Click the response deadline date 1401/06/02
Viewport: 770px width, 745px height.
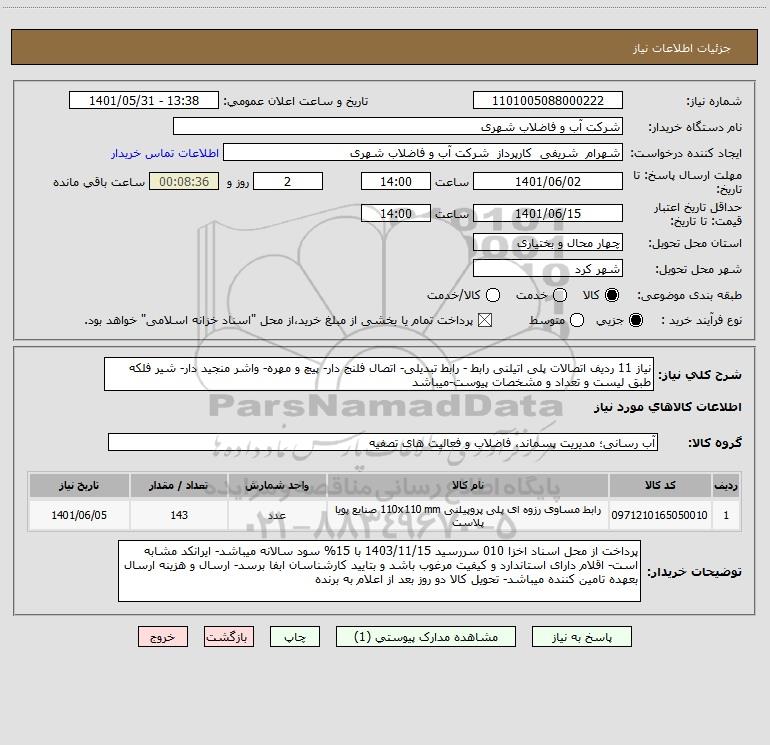click(x=548, y=181)
